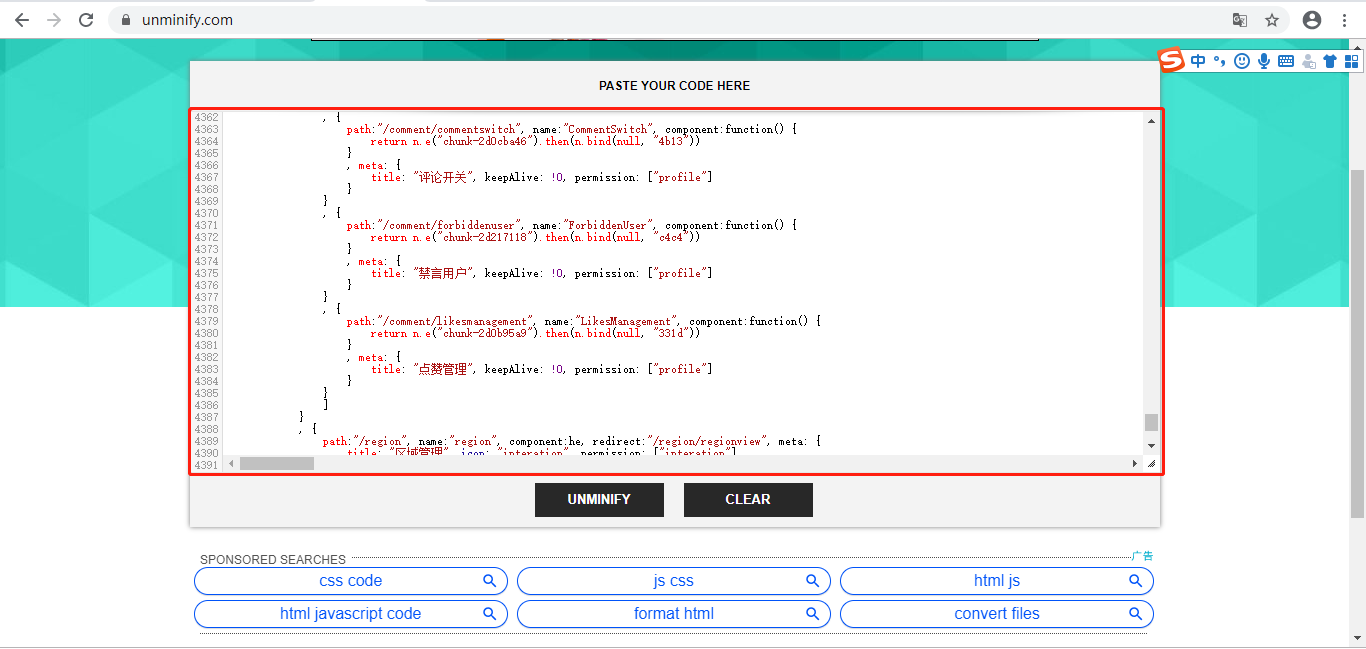Click the code area scroll-up arrow
1366x649 pixels.
tap(1151, 121)
